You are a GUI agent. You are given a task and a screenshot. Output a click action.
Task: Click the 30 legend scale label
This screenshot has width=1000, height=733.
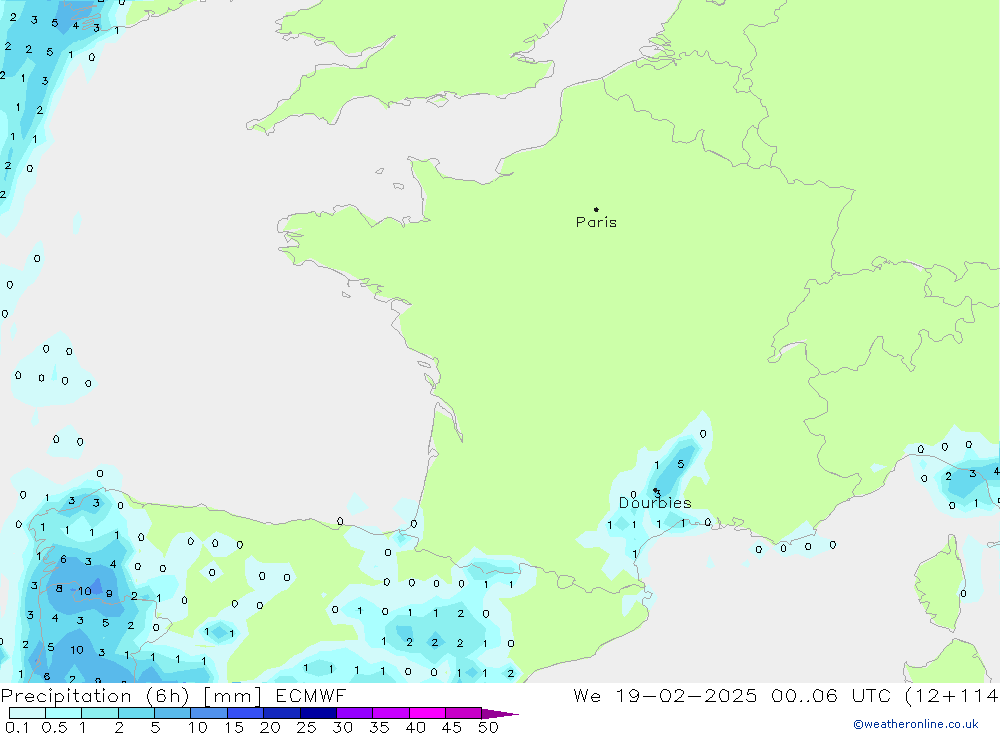tap(342, 727)
